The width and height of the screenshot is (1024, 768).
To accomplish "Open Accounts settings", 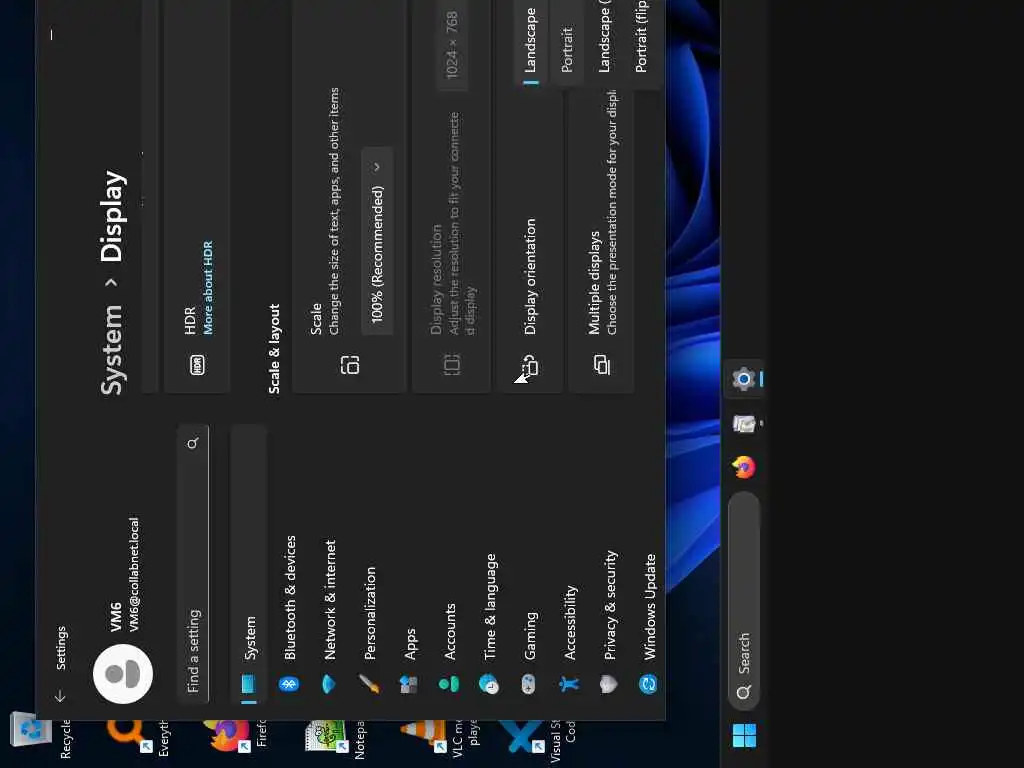I will click(x=449, y=565).
